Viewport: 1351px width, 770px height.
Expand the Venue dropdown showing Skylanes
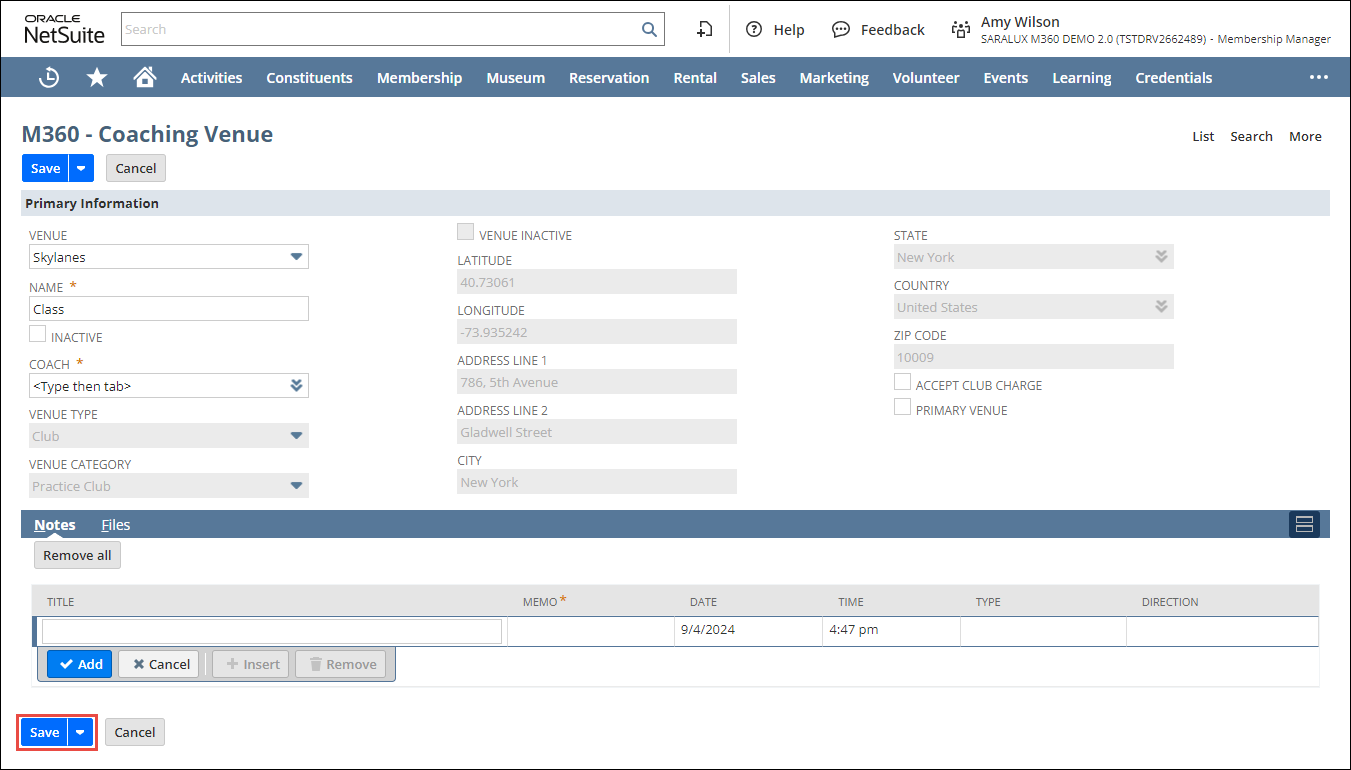click(296, 257)
